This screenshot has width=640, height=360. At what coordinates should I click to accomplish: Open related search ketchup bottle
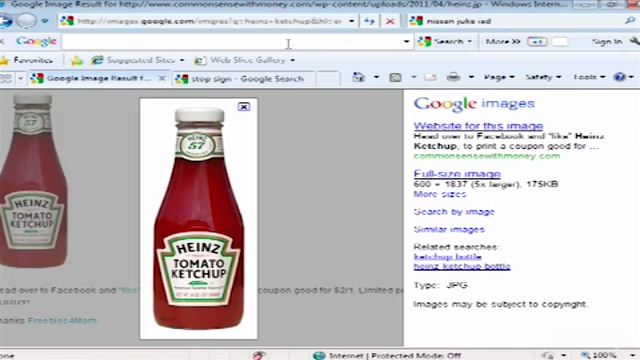447,257
